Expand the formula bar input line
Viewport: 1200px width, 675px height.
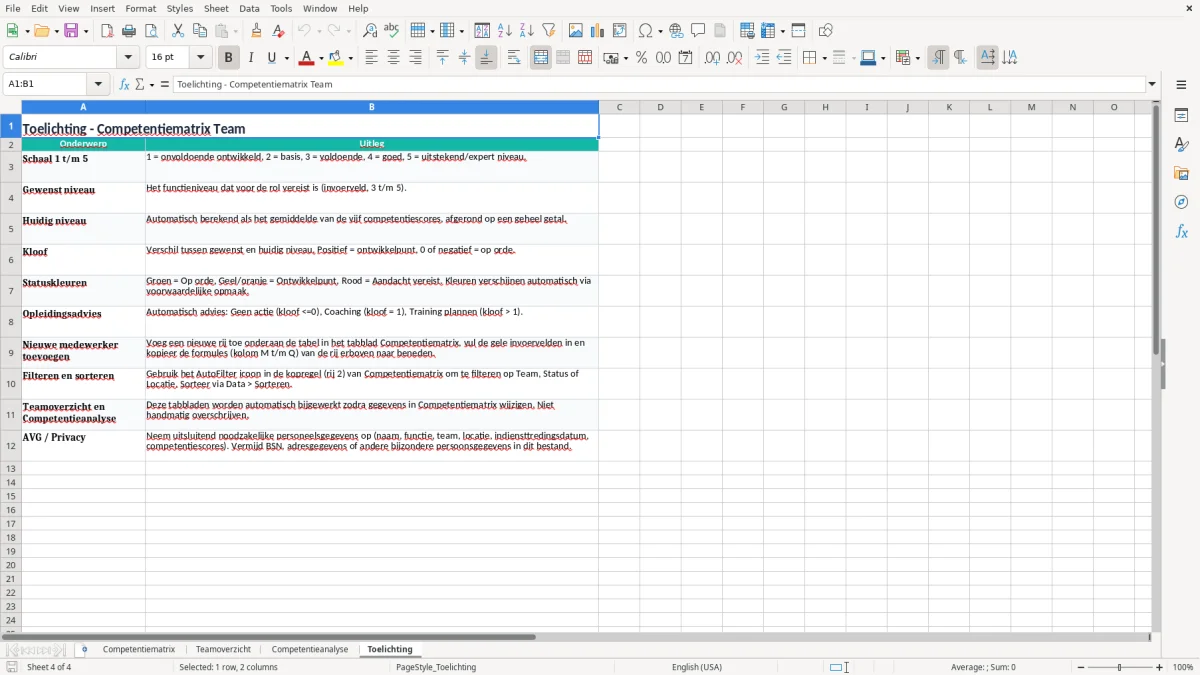pyautogui.click(x=1152, y=84)
